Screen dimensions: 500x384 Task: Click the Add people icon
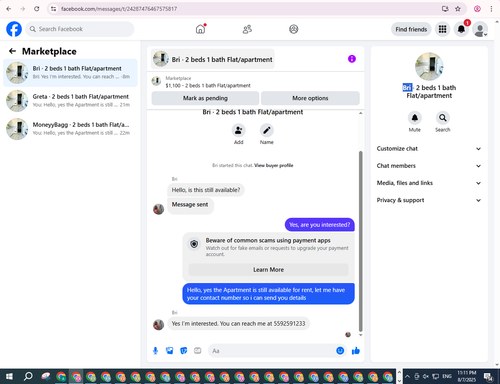(238, 130)
